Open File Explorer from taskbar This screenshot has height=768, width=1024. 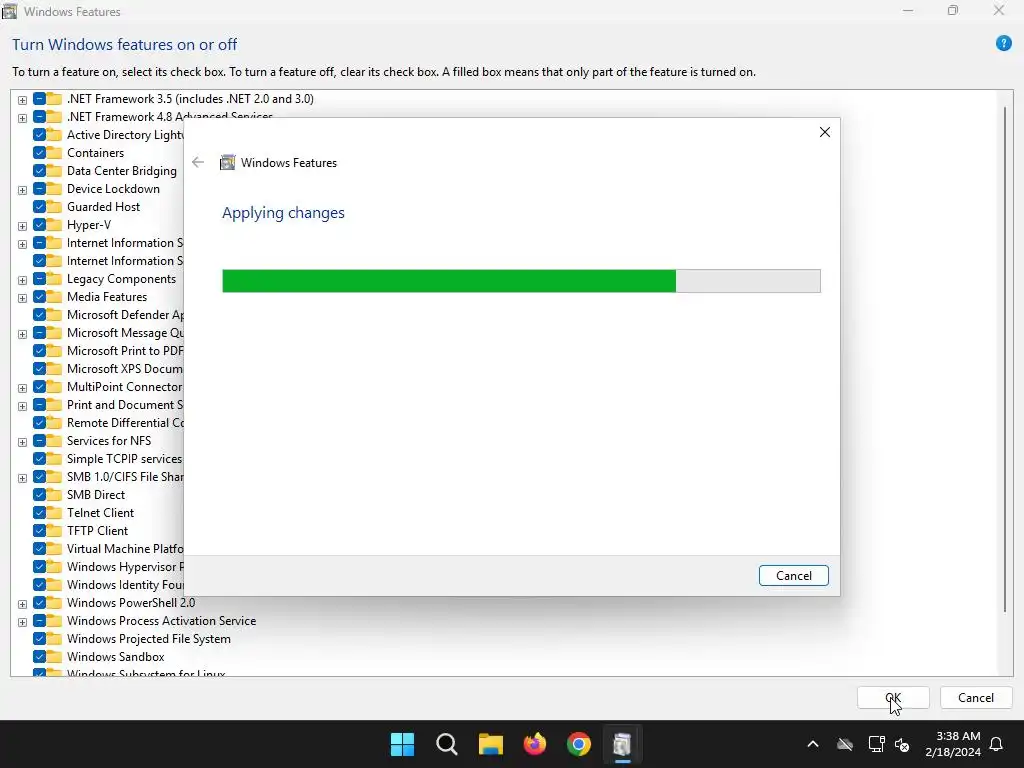click(490, 744)
